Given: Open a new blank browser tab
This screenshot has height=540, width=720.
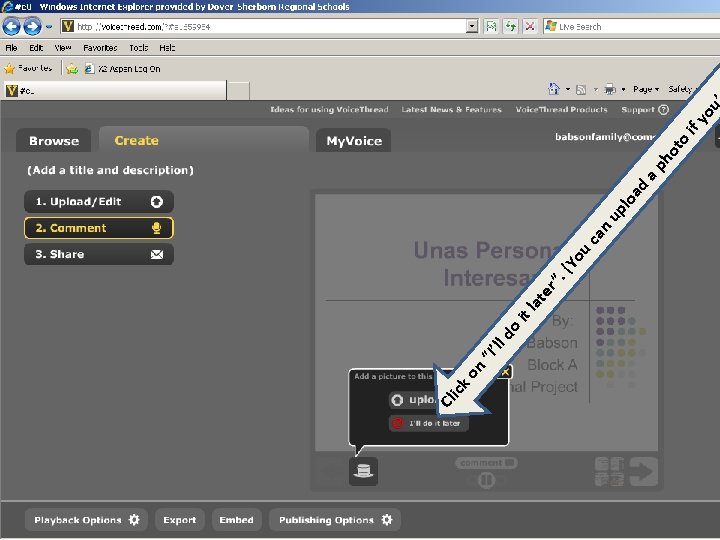Looking at the screenshot, I should 238,90.
